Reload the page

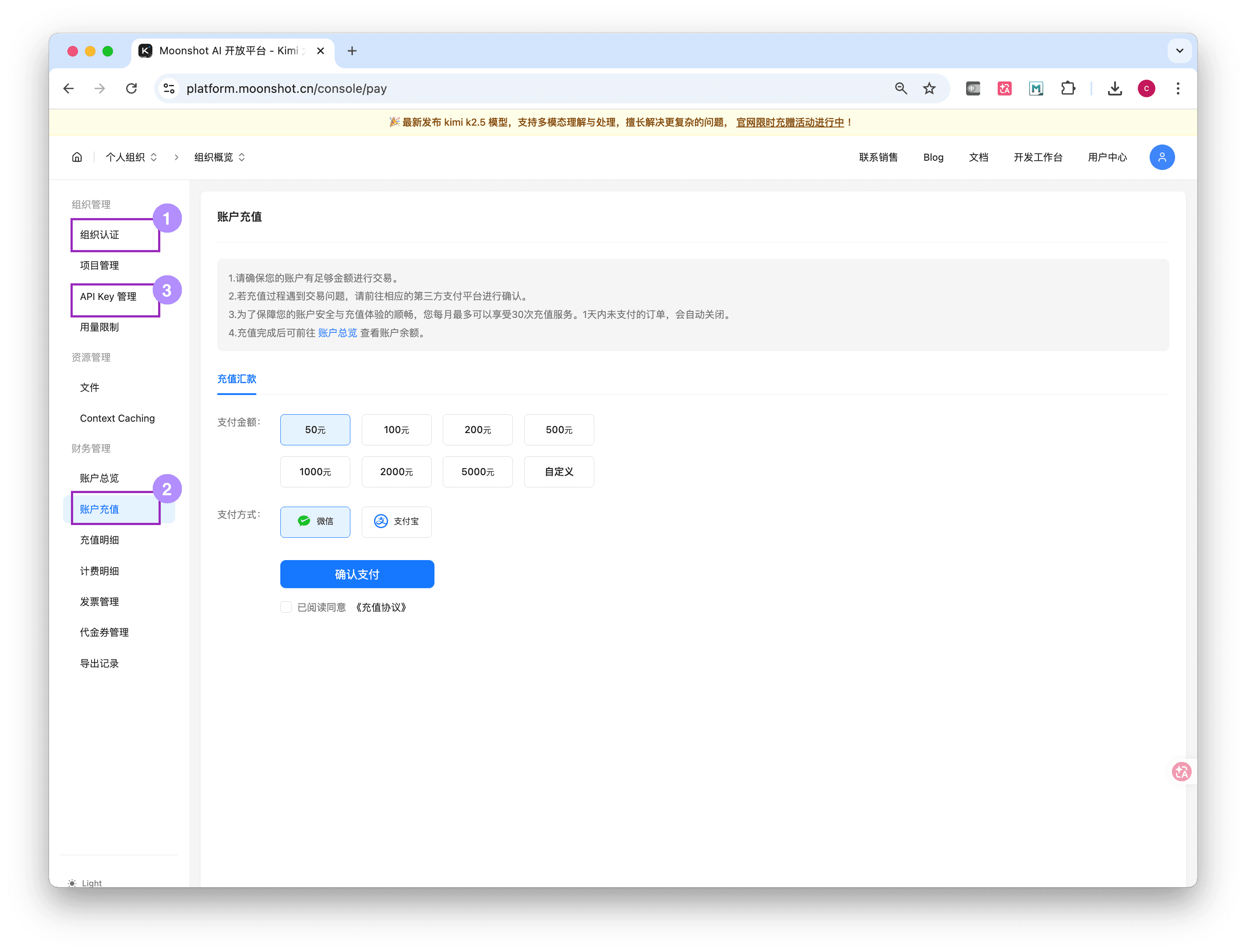(x=131, y=88)
